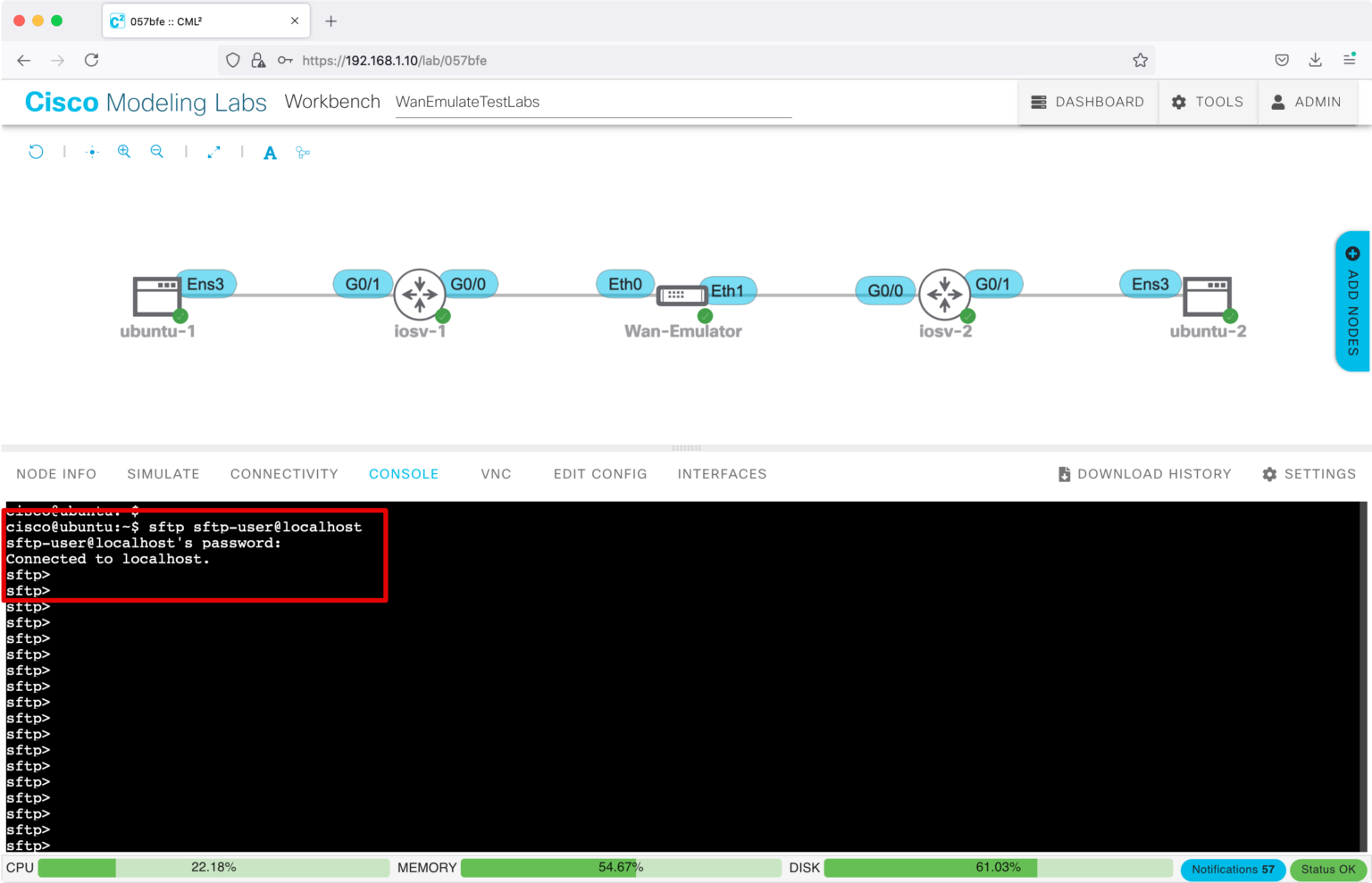Select the Wan-Emulator node icon
Image resolution: width=1372 pixels, height=883 pixels.
click(682, 295)
